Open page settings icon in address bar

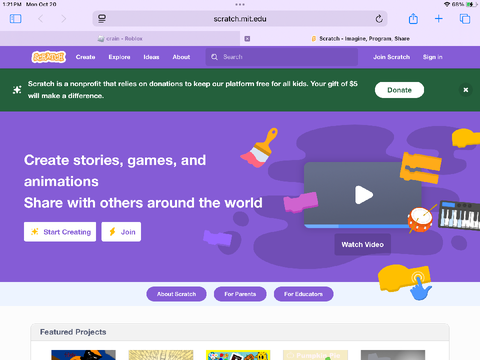(102, 19)
